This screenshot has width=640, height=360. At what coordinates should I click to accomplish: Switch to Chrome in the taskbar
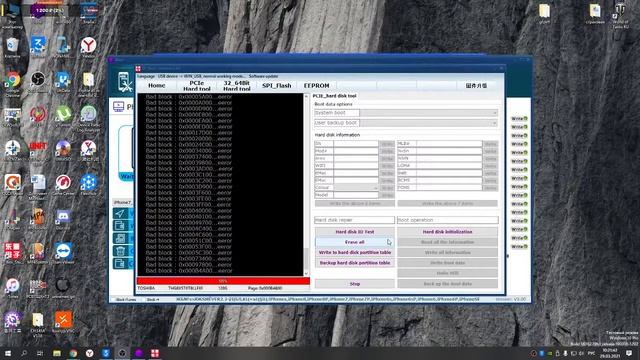(73, 353)
